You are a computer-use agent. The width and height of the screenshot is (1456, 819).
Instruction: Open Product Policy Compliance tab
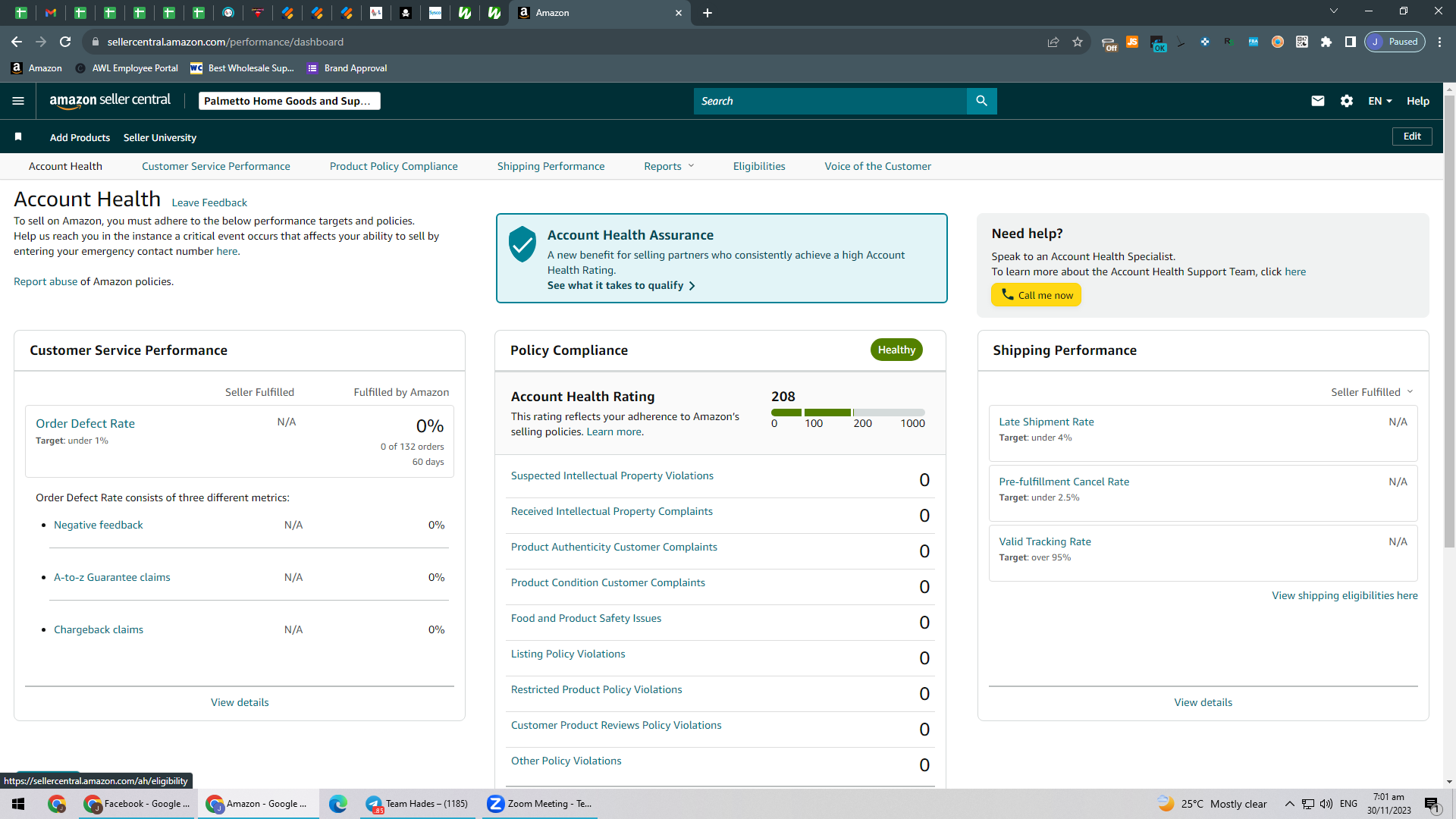coord(394,166)
